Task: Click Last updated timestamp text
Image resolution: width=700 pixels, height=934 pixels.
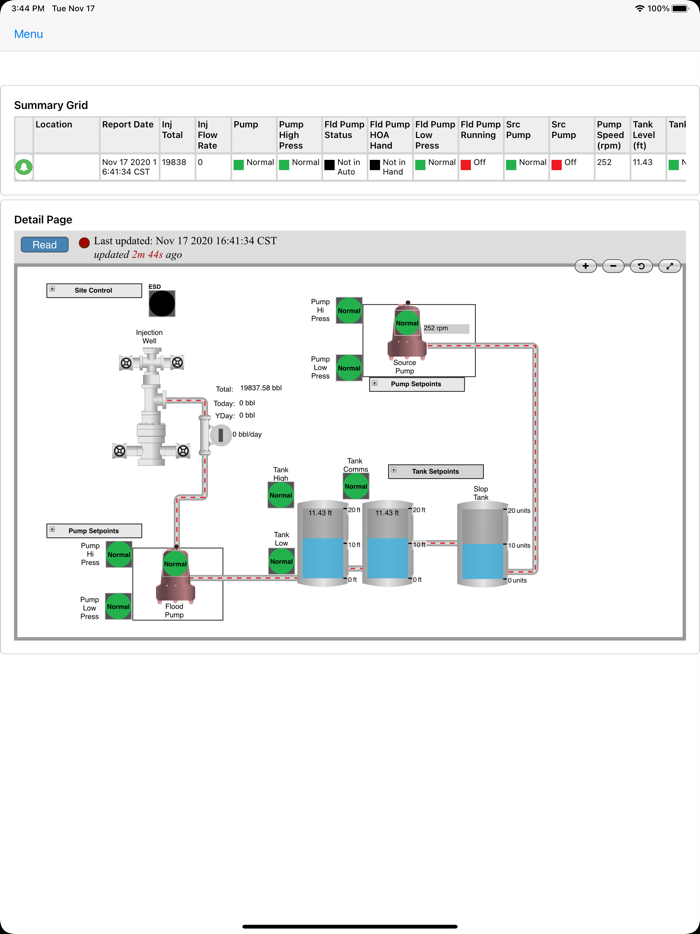Action: click(x=185, y=241)
